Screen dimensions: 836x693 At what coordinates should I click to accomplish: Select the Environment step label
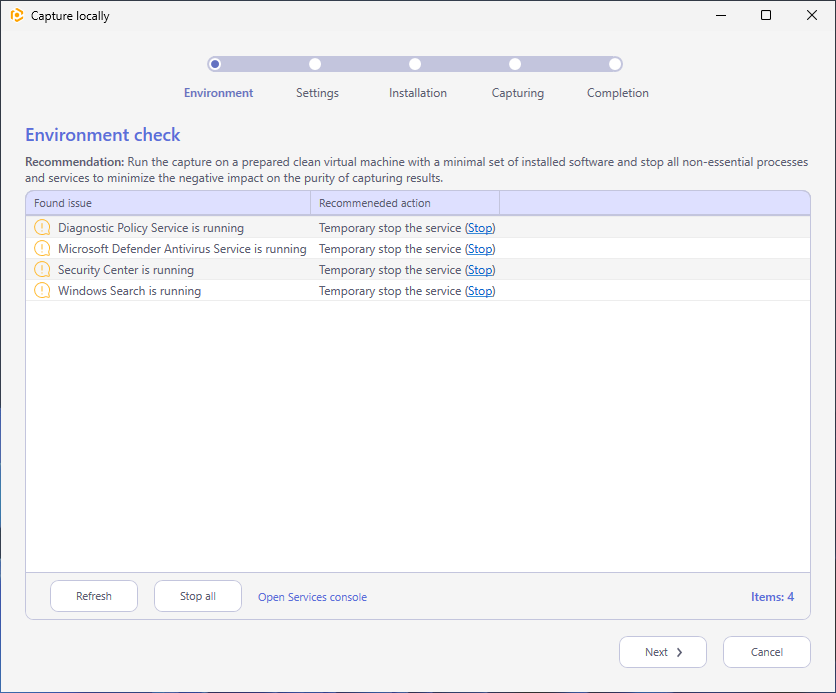pyautogui.click(x=219, y=93)
